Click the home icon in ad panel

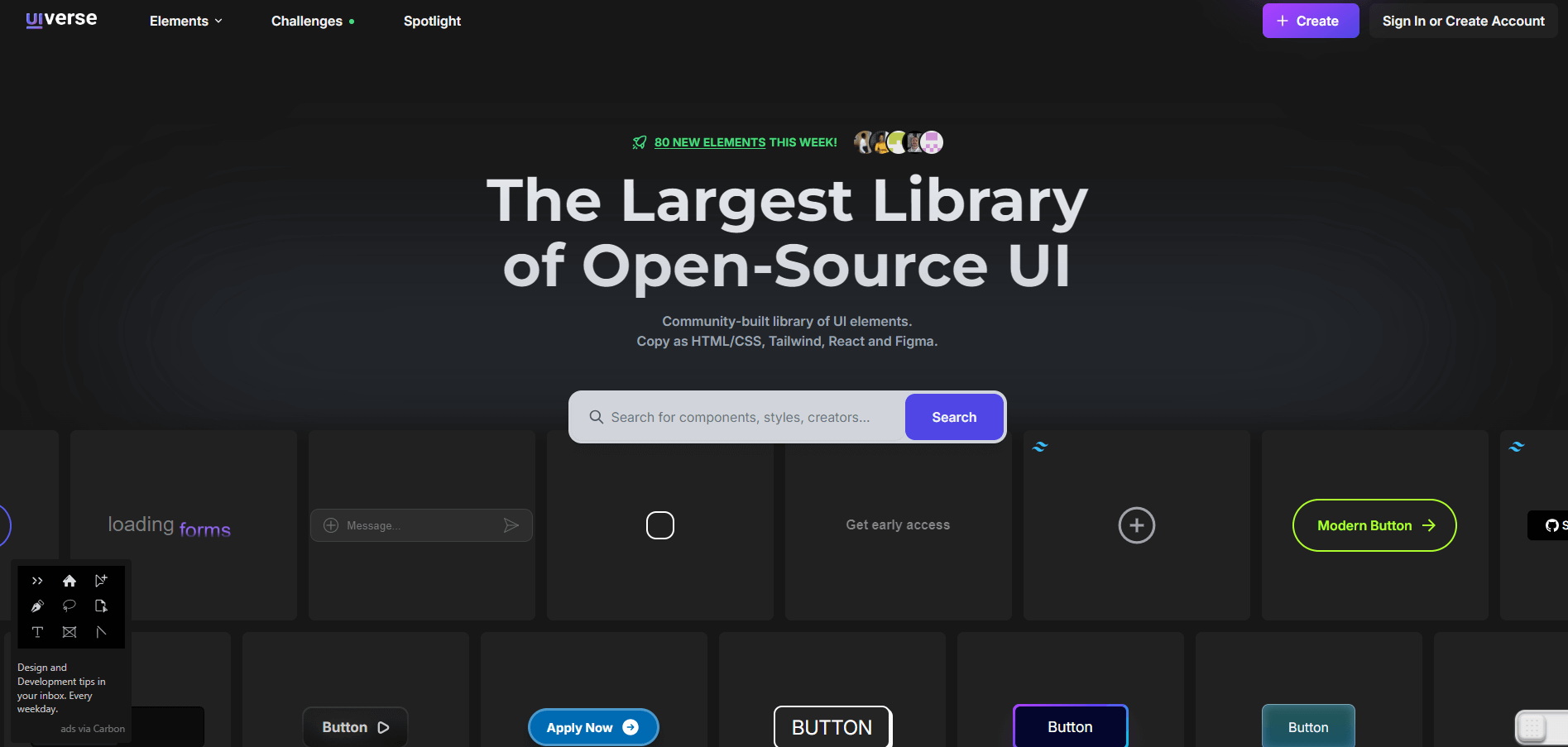(70, 581)
